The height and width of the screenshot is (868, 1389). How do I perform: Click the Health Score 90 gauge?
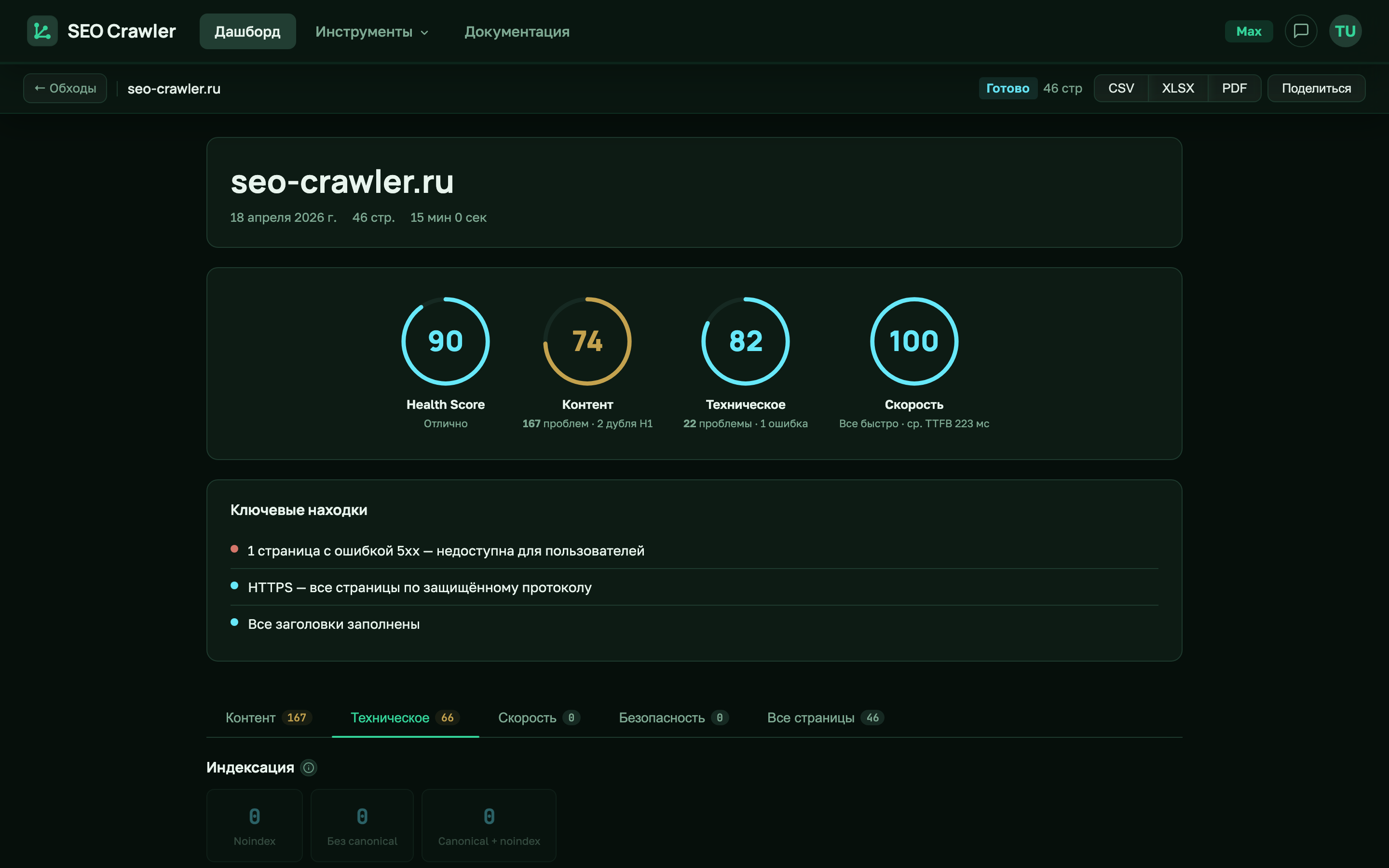[446, 341]
